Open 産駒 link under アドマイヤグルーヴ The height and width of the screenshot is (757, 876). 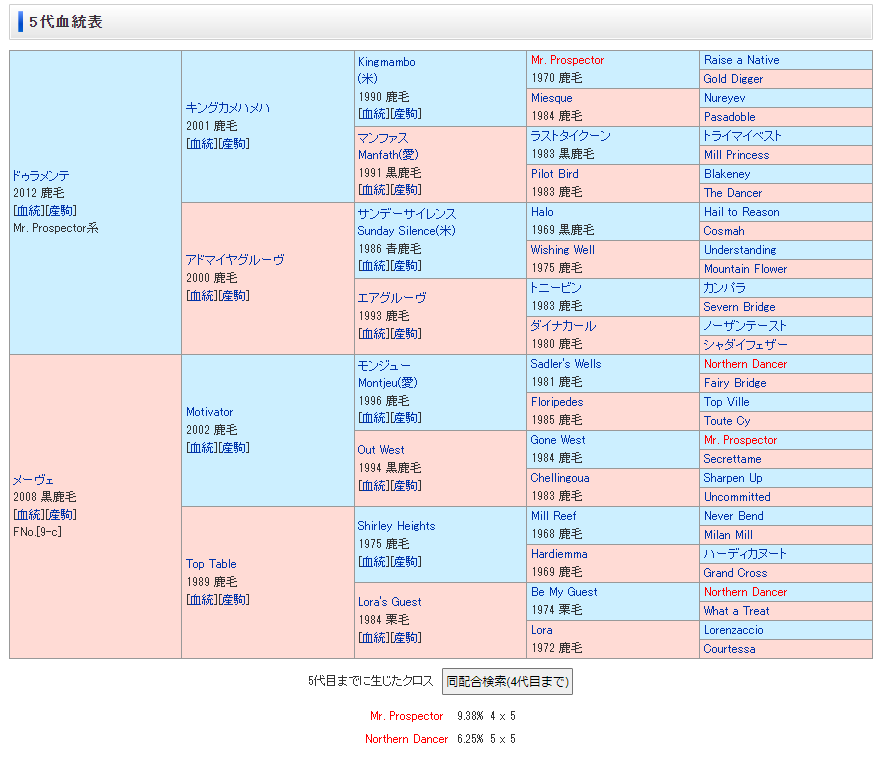point(235,296)
